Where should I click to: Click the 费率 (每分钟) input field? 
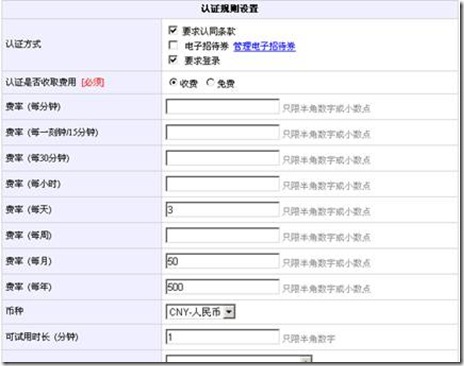tap(222, 107)
